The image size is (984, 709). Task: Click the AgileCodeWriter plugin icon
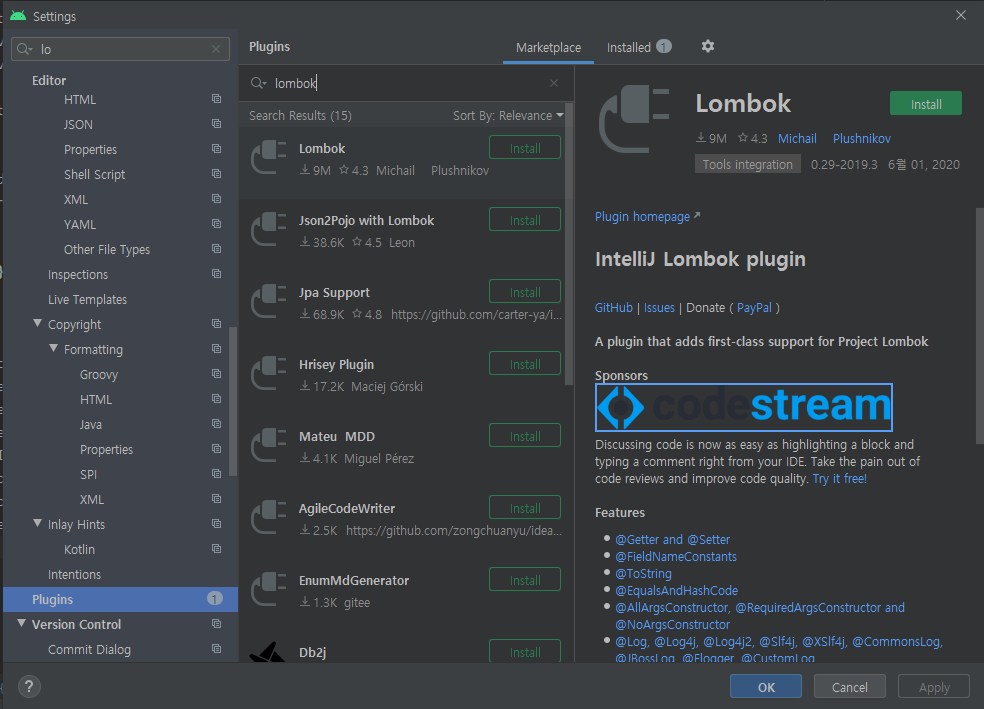(269, 518)
